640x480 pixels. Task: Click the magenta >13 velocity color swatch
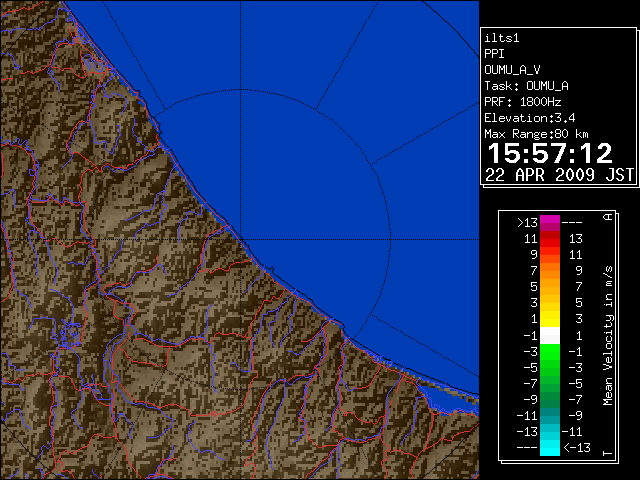550,223
